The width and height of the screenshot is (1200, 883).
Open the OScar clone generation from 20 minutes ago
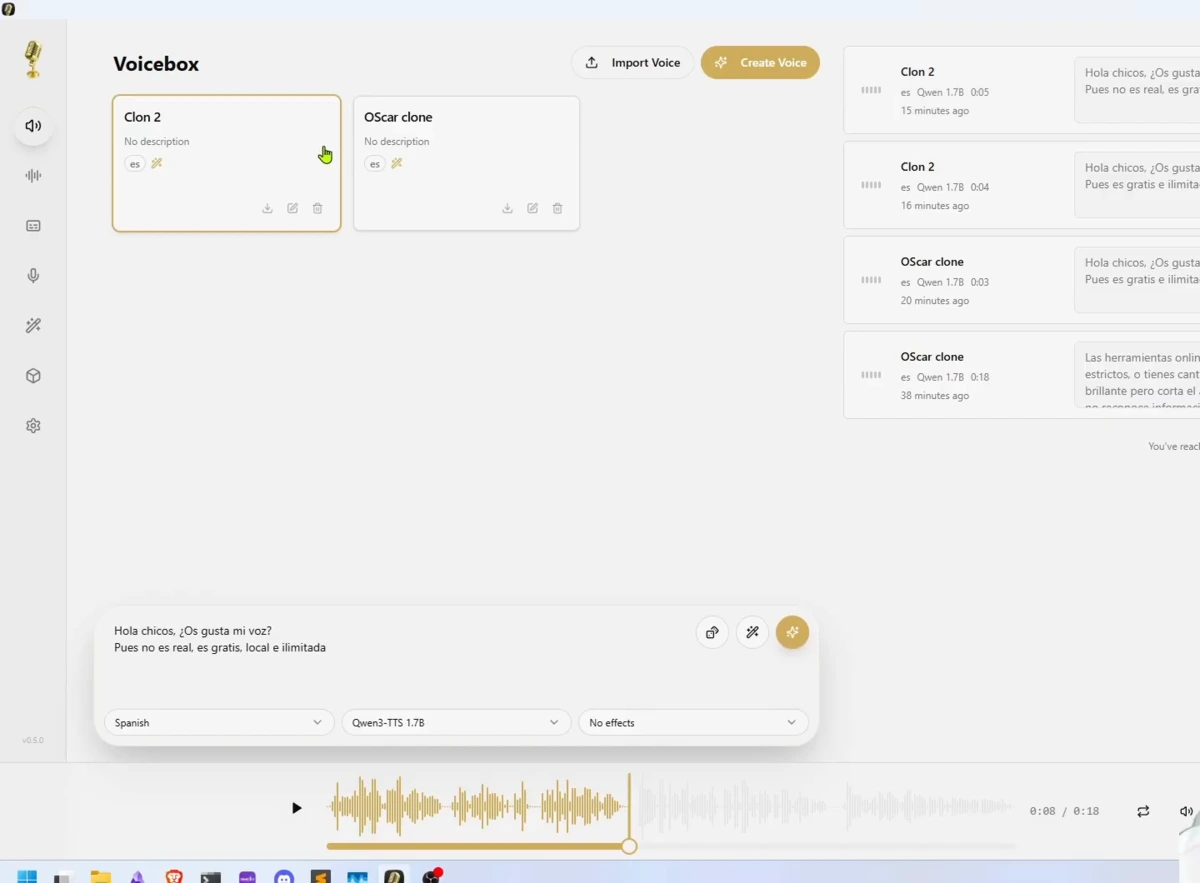[x=1021, y=280]
